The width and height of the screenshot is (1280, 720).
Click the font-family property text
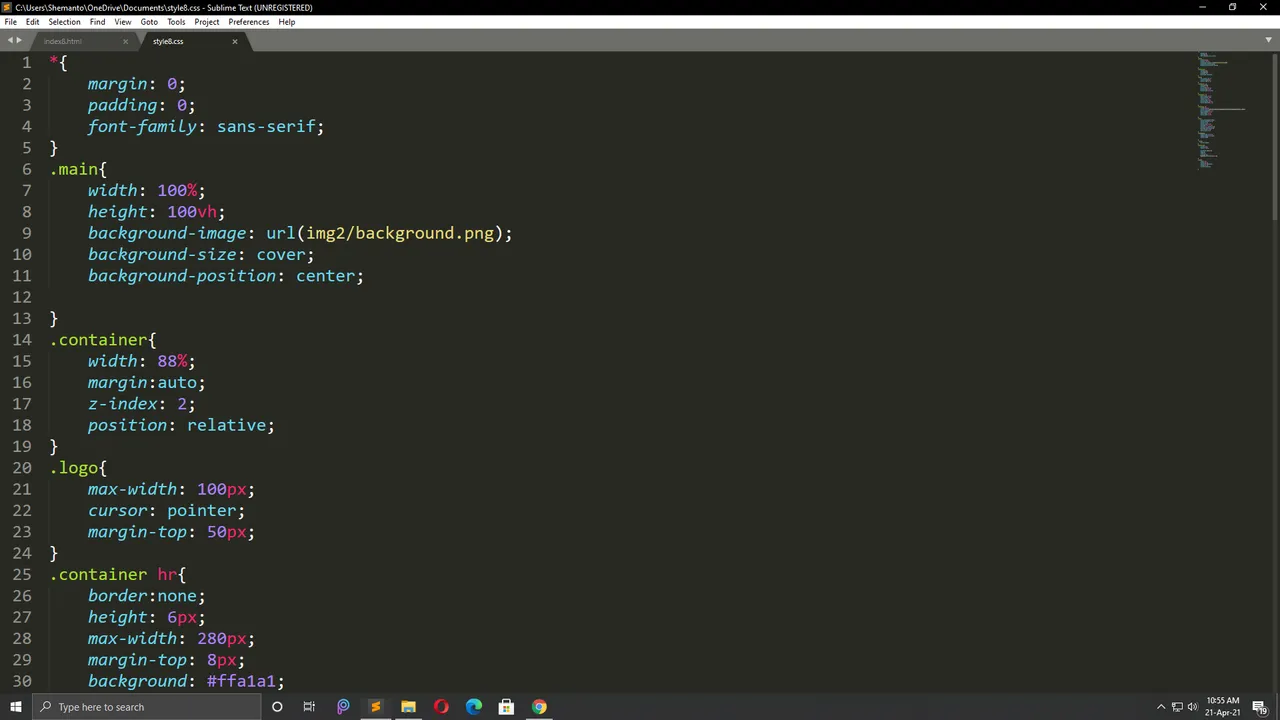click(142, 127)
